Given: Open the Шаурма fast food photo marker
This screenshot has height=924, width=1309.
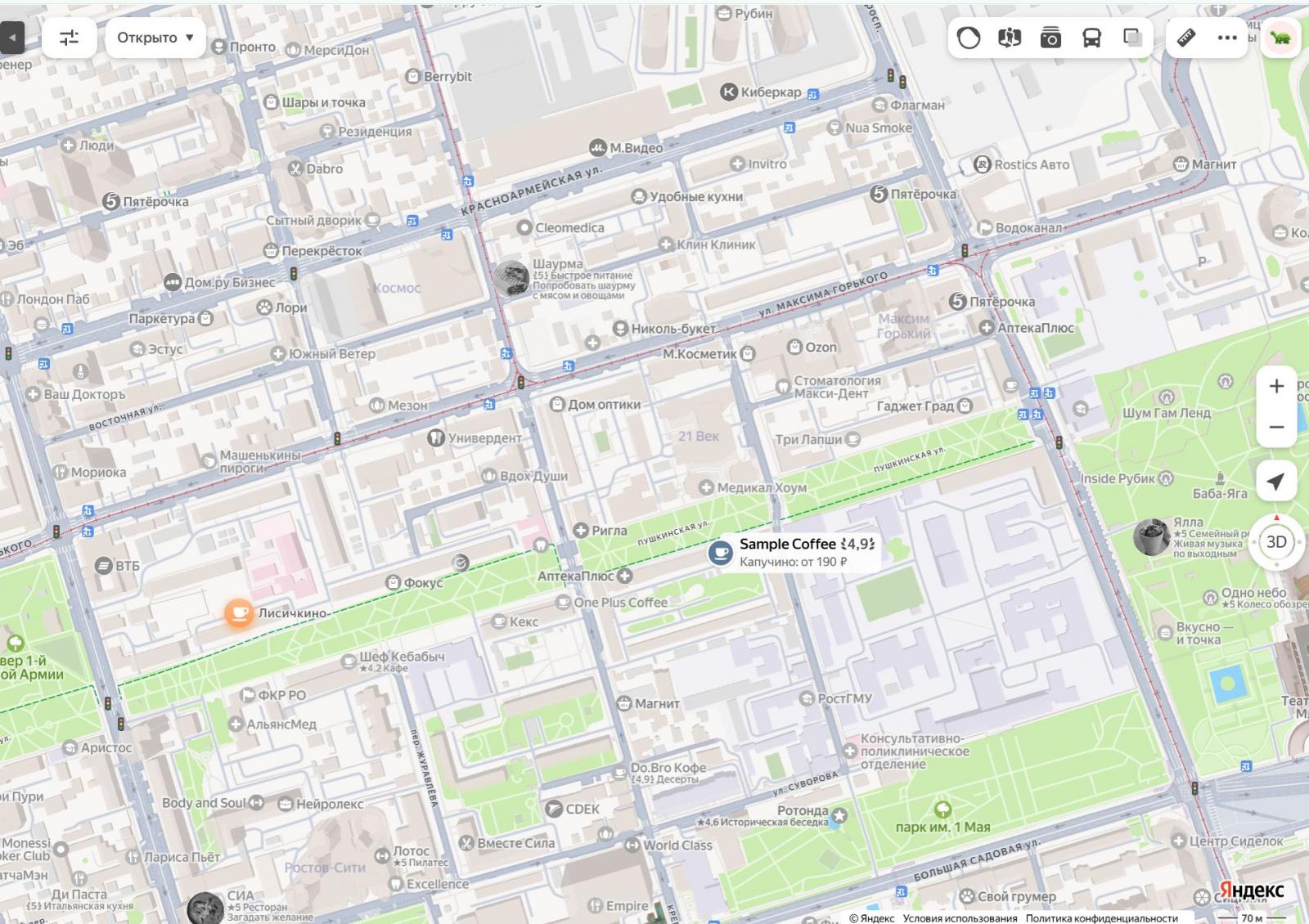Looking at the screenshot, I should coord(511,279).
